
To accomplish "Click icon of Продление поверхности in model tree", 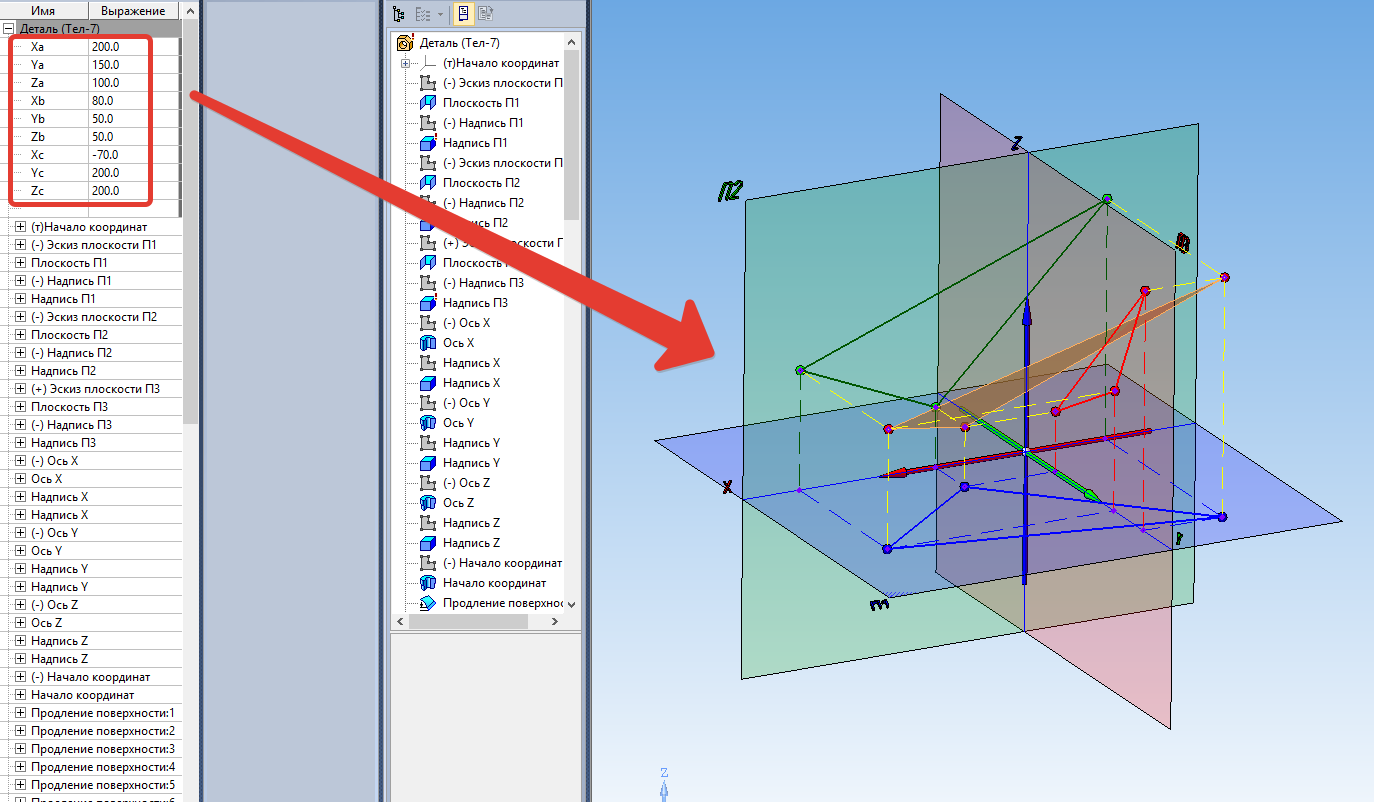I will [x=428, y=603].
